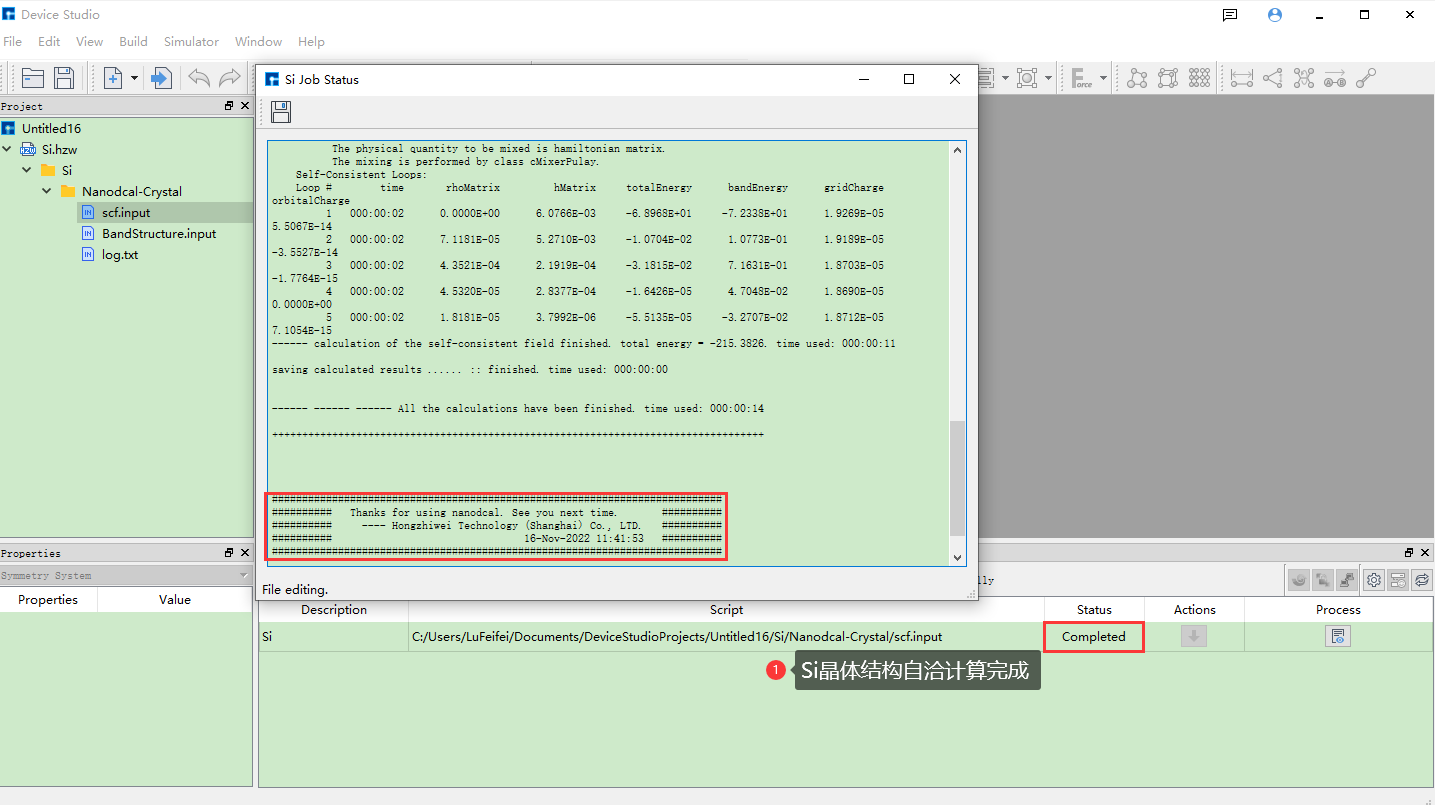Select BandStructure.input in project tree
This screenshot has height=805, width=1435.
158,234
